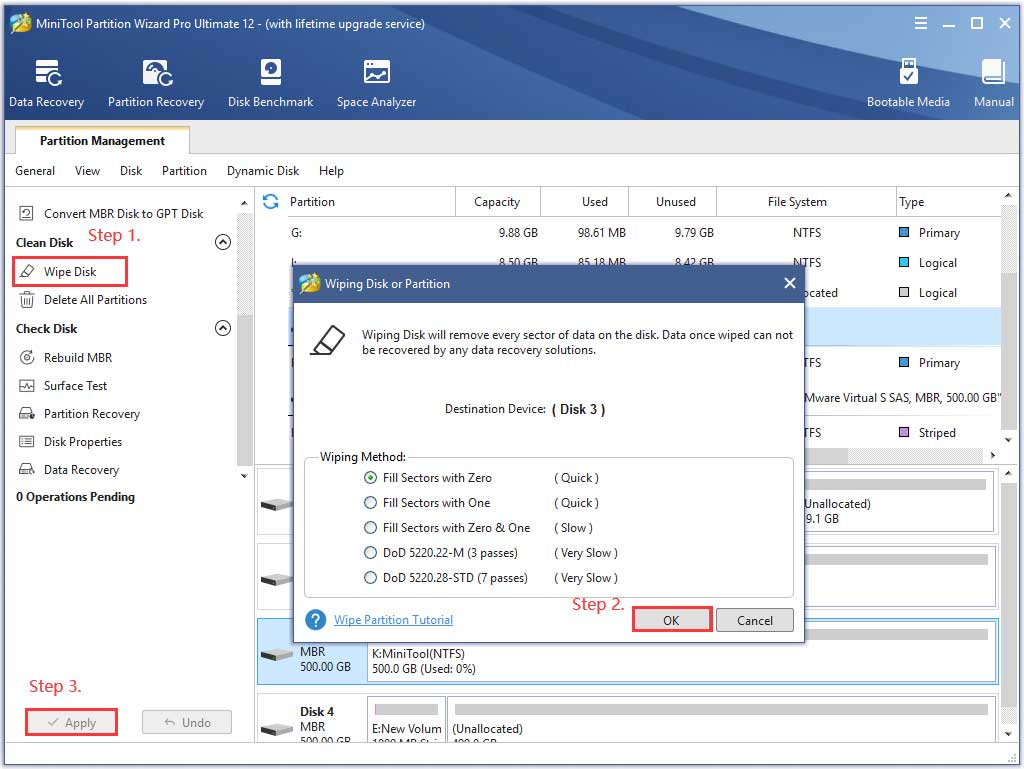Select Fill Sectors with Zero & One
Viewport: 1024px width, 769px height.
[370, 527]
